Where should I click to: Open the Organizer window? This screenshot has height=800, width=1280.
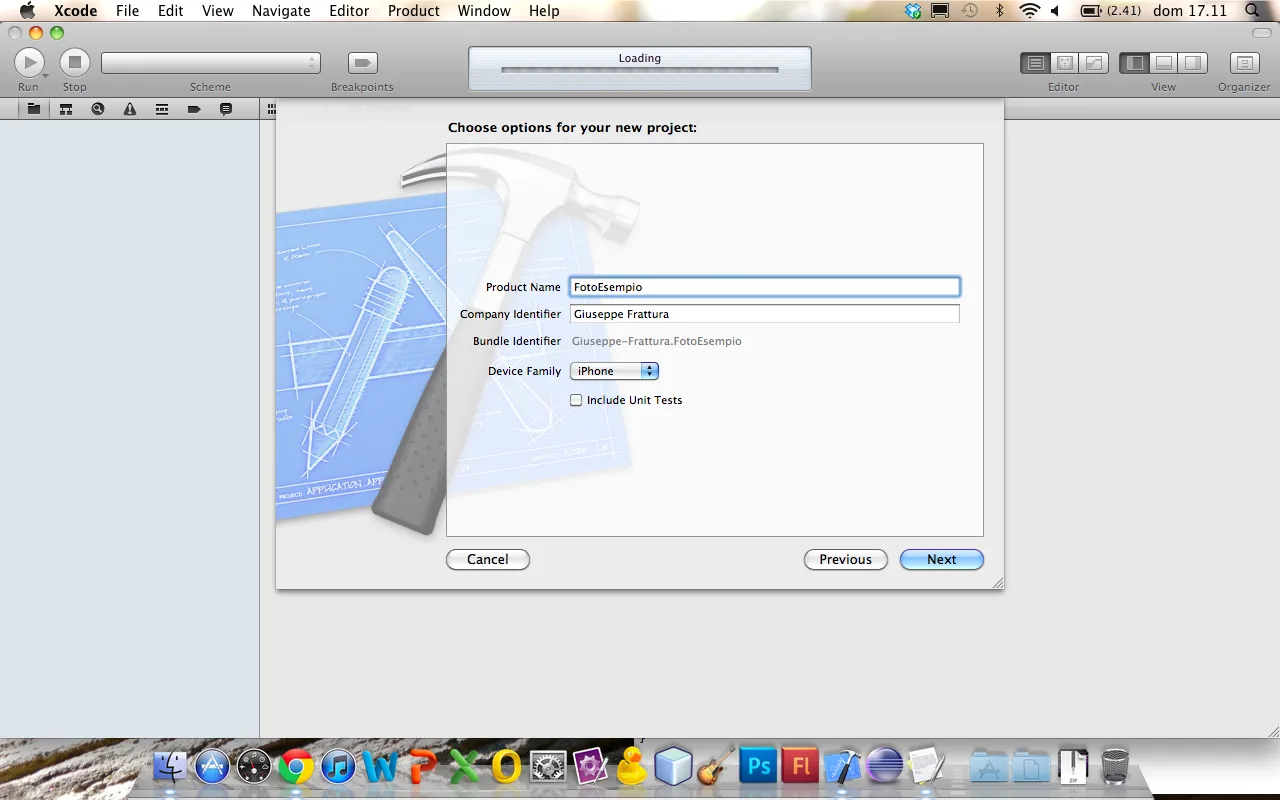pyautogui.click(x=1244, y=63)
